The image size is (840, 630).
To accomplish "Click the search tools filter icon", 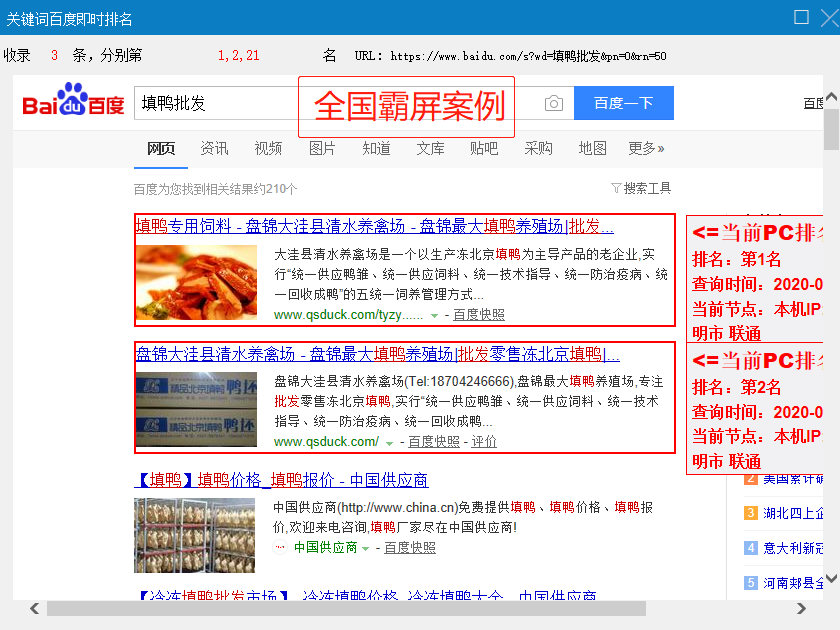I will pyautogui.click(x=616, y=188).
